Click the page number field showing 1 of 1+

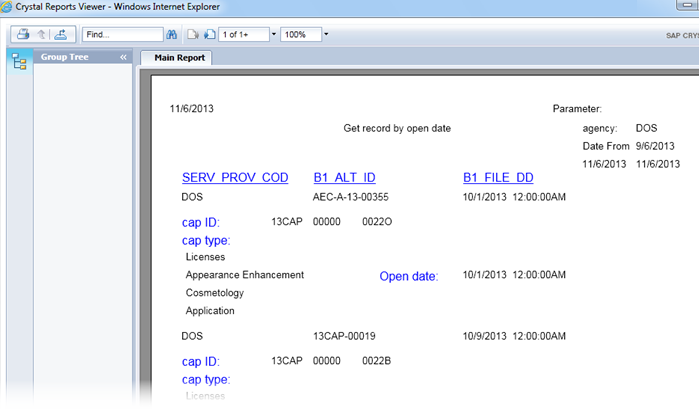click(x=243, y=34)
